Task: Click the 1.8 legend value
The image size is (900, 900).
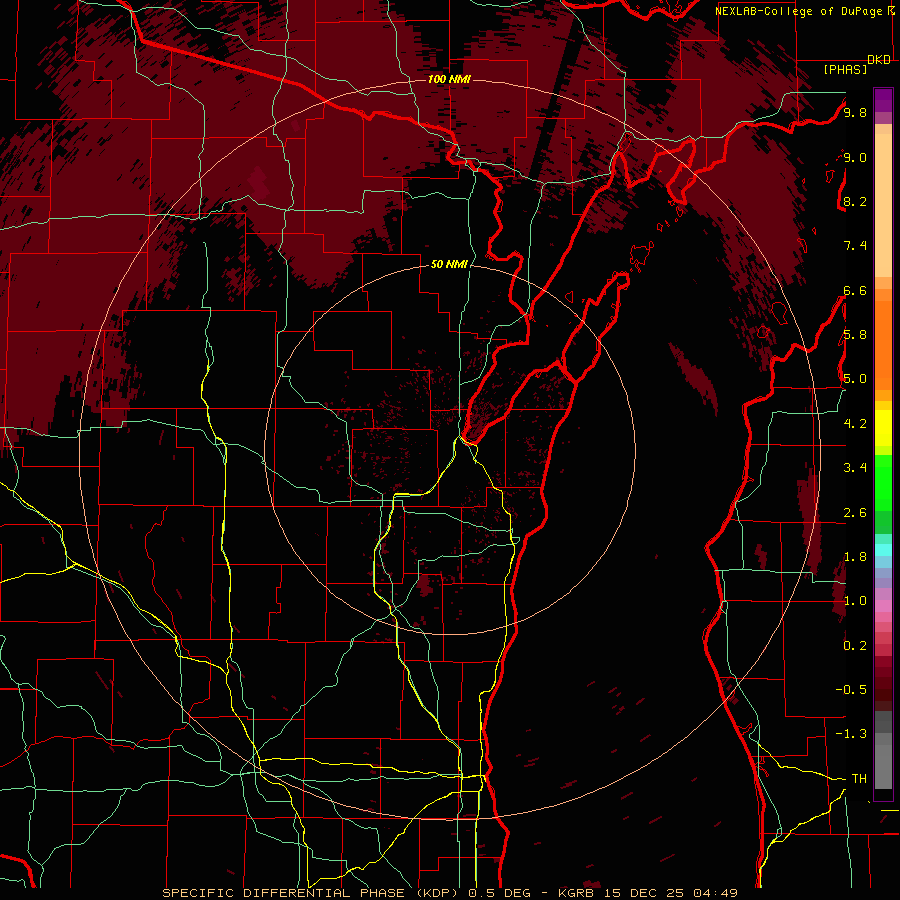Action: 855,557
